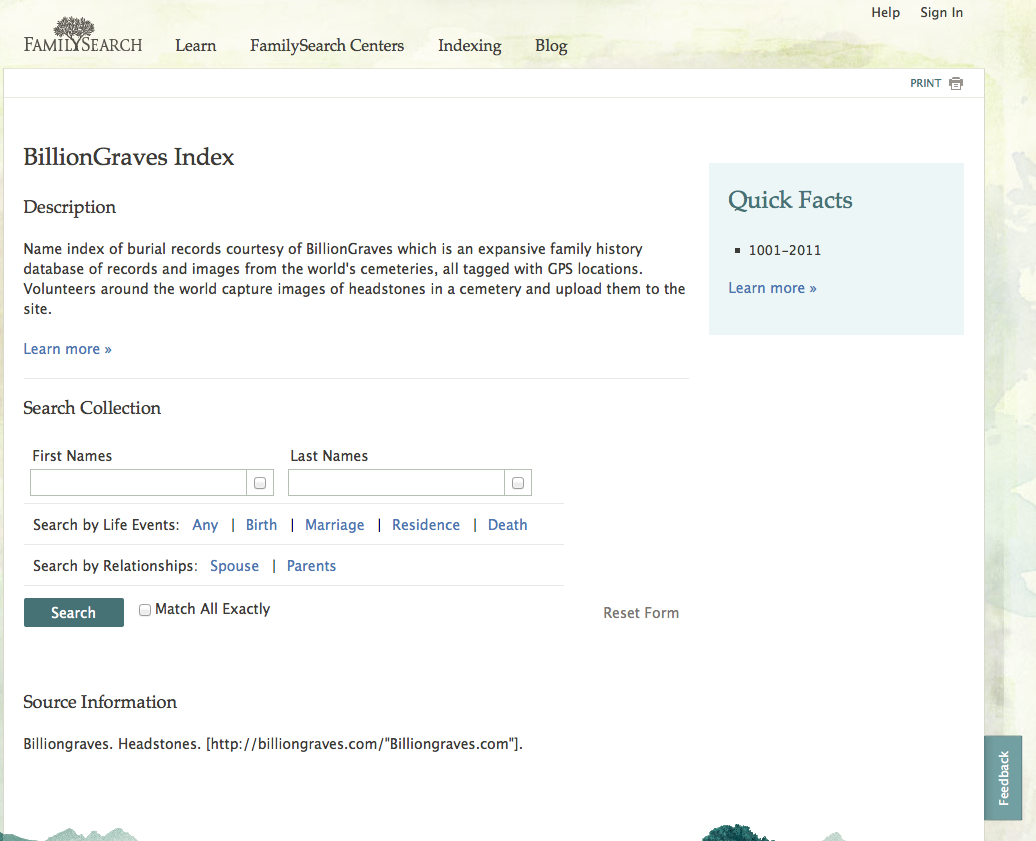
Task: Expand Parents relationship search
Action: tap(311, 566)
